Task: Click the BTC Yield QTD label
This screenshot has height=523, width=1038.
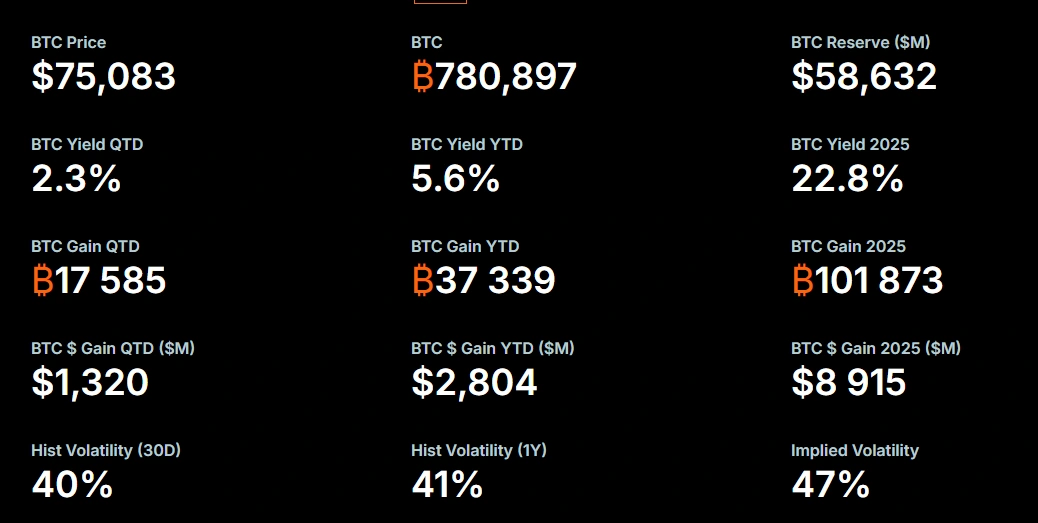Action: coord(87,145)
